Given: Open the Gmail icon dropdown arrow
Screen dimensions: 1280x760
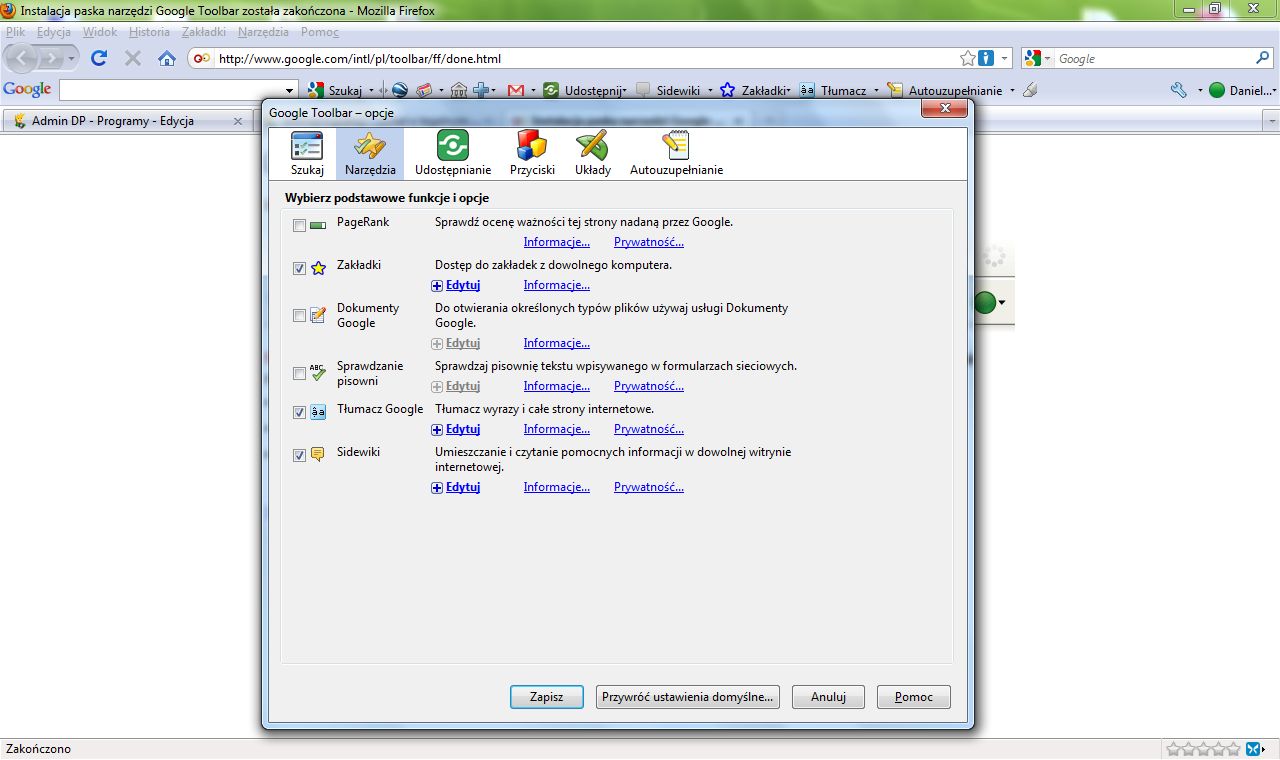Looking at the screenshot, I should tap(533, 90).
